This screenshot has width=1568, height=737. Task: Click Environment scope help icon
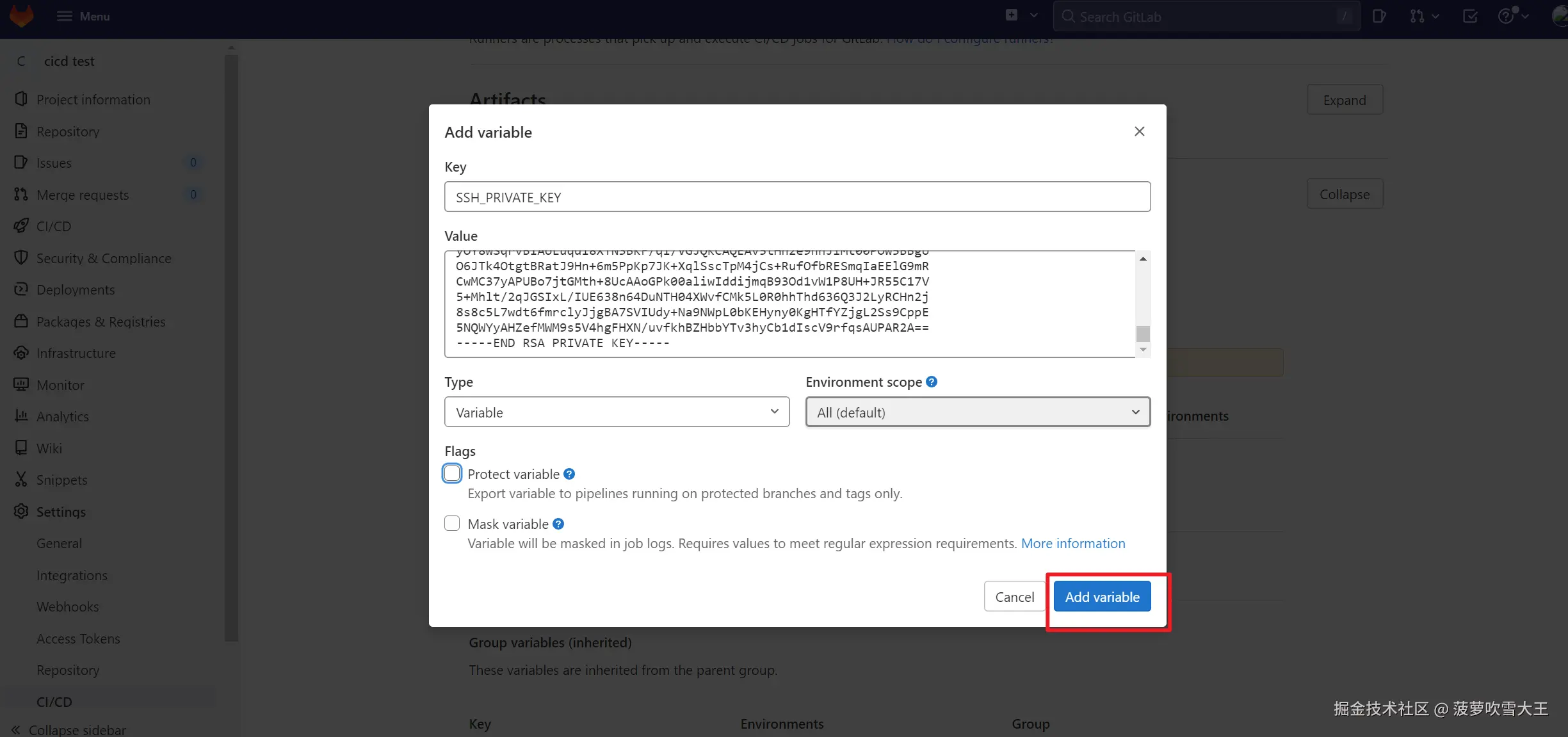[932, 382]
